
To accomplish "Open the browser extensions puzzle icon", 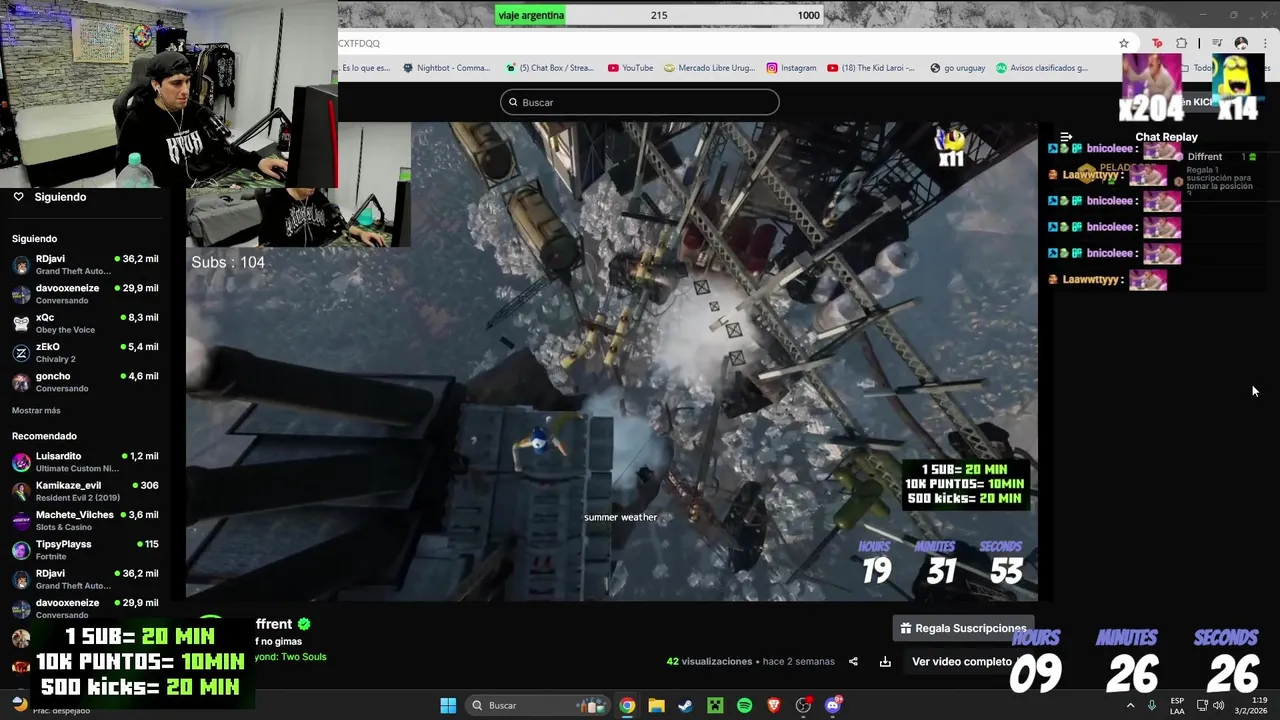I will click(x=1181, y=43).
